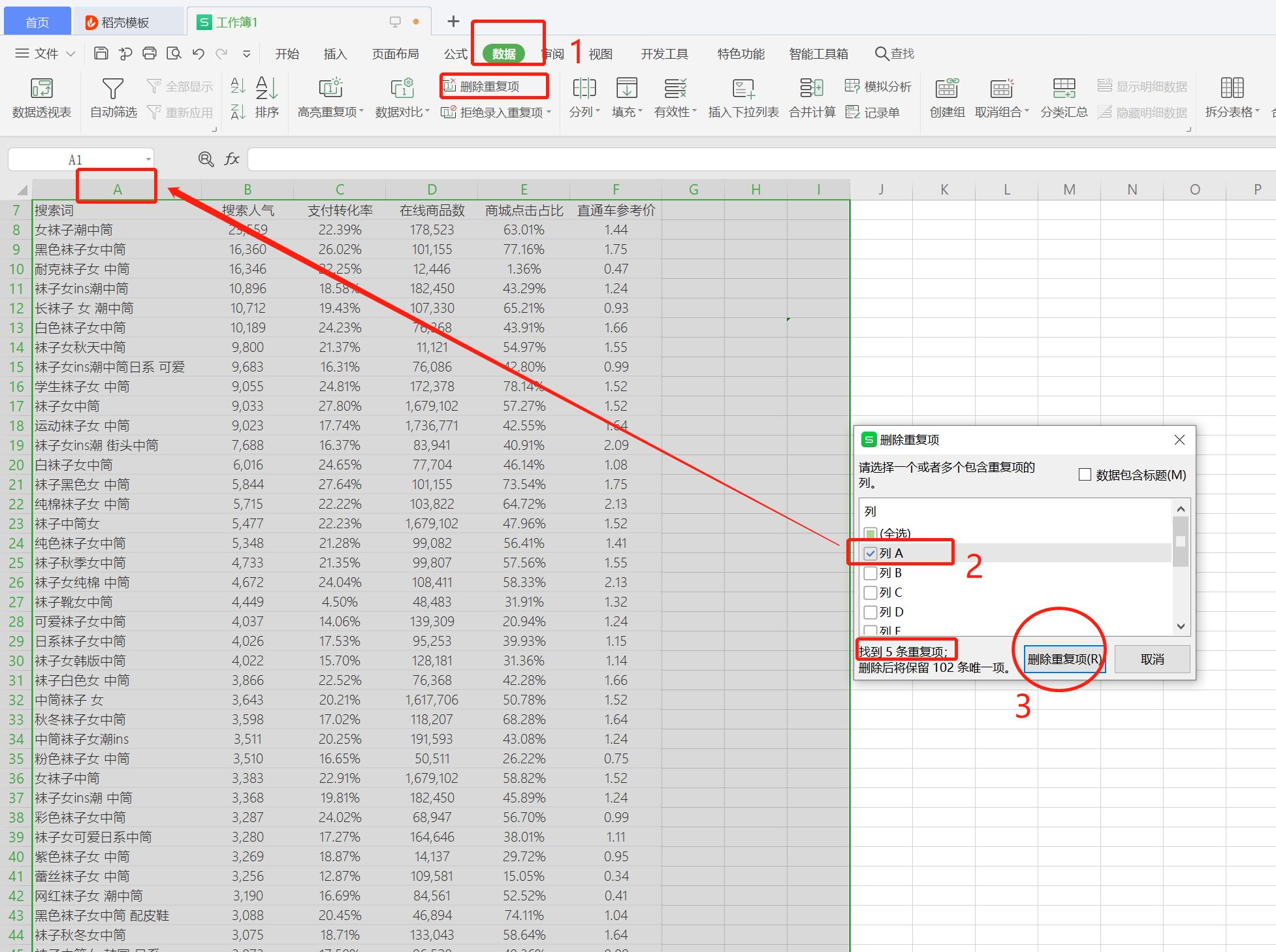Image resolution: width=1276 pixels, height=952 pixels.
Task: Click the Create Group (创建组) icon
Action: 947,89
